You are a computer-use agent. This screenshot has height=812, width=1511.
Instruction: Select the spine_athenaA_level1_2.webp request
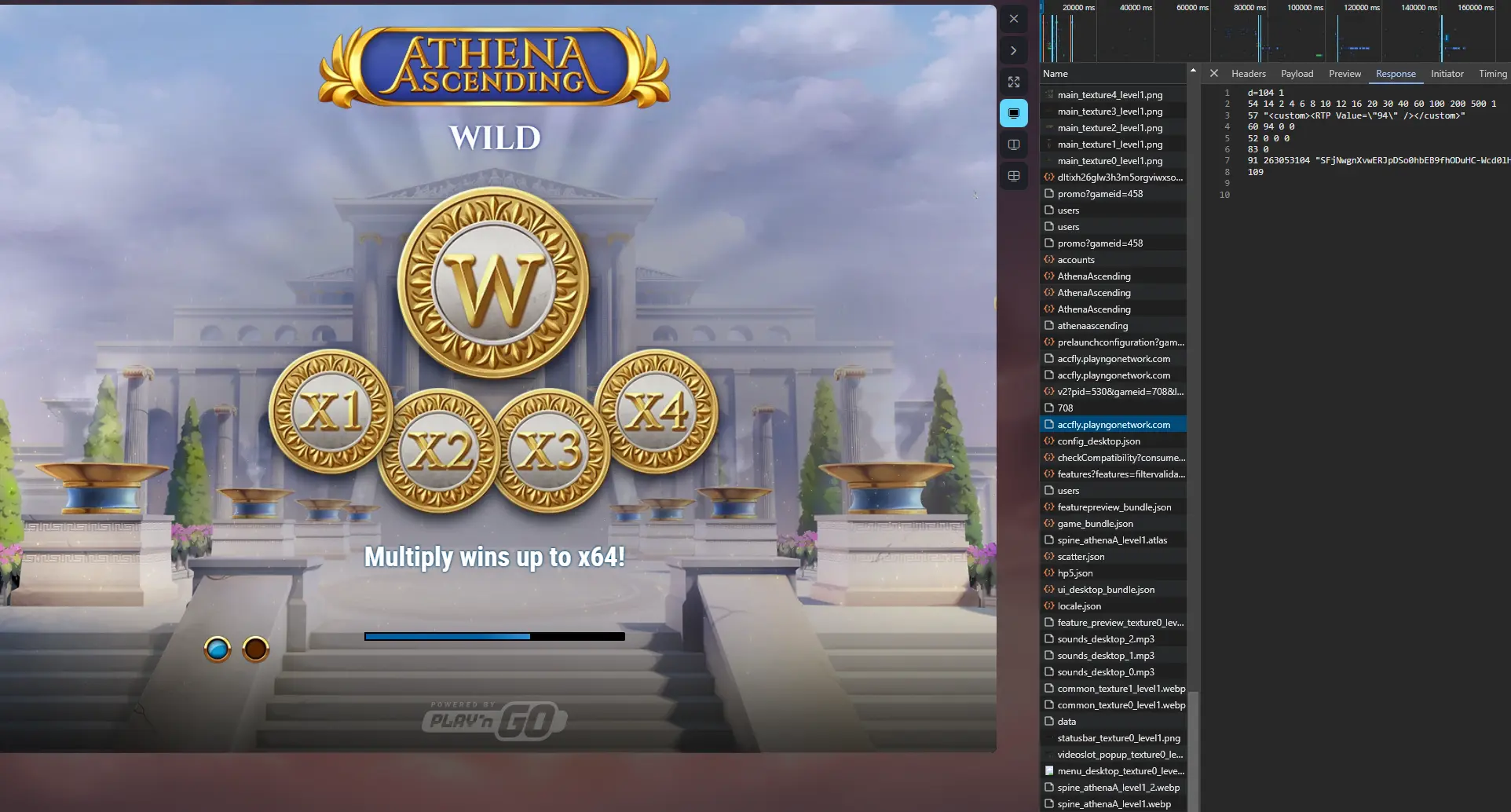tap(1113, 787)
